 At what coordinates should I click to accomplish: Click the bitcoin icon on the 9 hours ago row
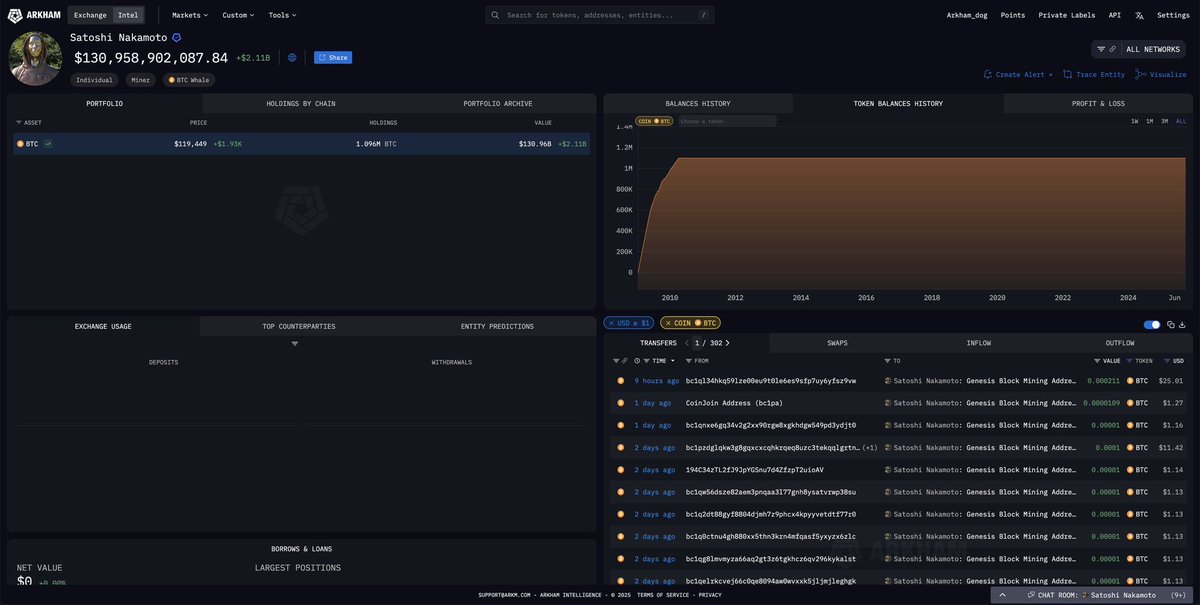click(621, 381)
